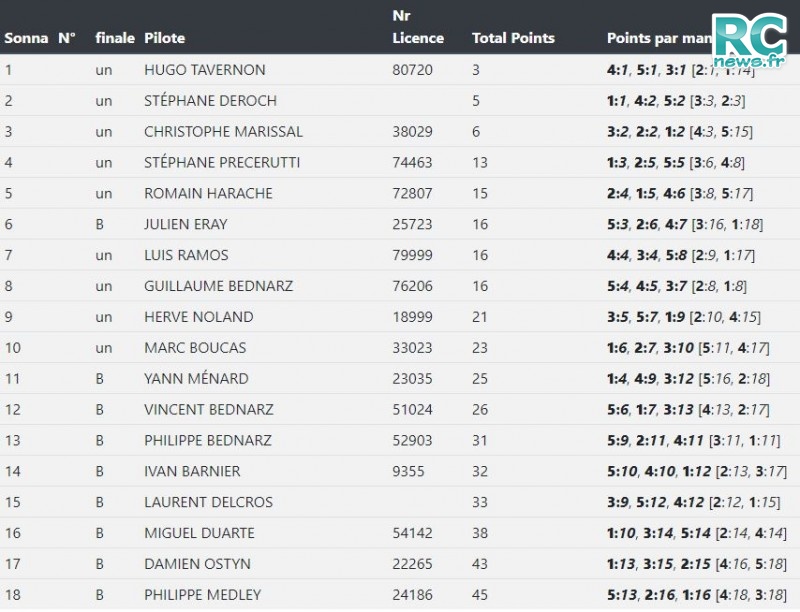
Task: Click STÉPHANE DEROCH row name
Action: (x=210, y=101)
